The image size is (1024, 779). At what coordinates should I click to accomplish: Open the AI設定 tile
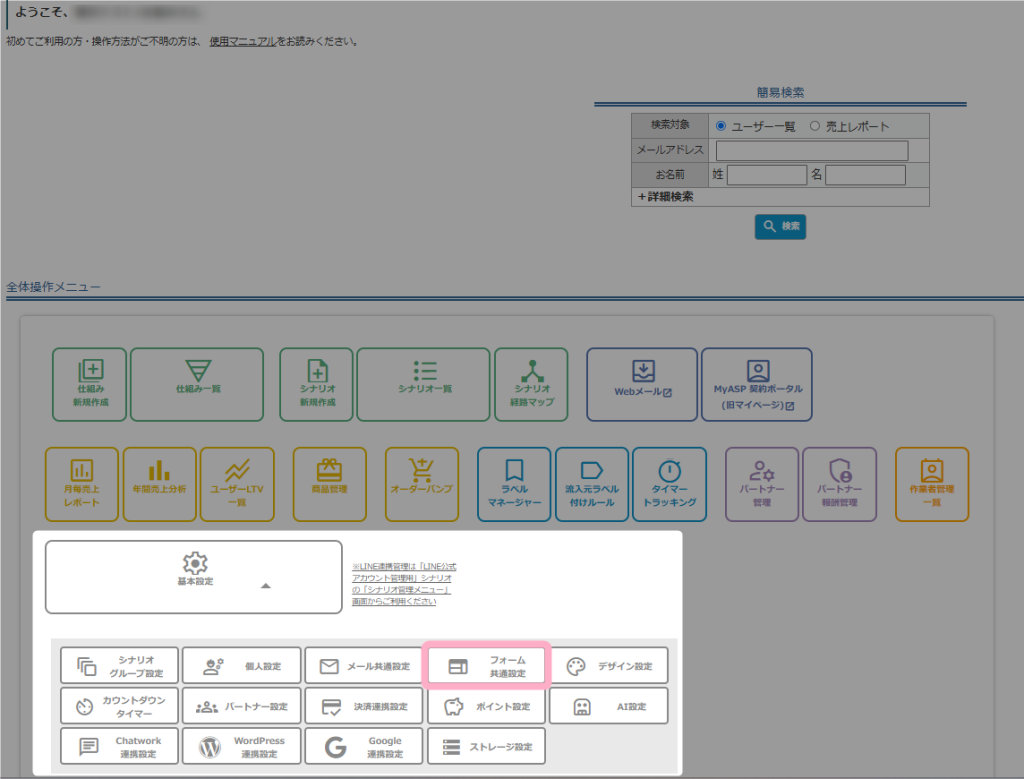(x=609, y=706)
